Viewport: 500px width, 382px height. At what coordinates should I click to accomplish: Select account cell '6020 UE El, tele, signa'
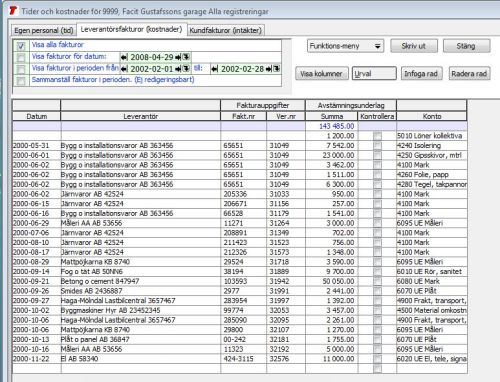coord(432,359)
